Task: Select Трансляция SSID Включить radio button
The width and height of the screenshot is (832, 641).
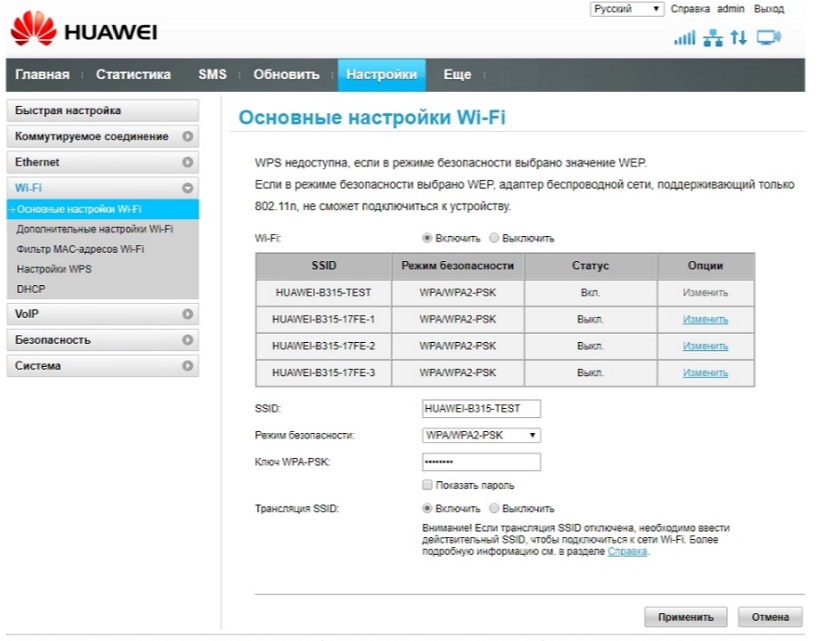Action: coord(427,508)
